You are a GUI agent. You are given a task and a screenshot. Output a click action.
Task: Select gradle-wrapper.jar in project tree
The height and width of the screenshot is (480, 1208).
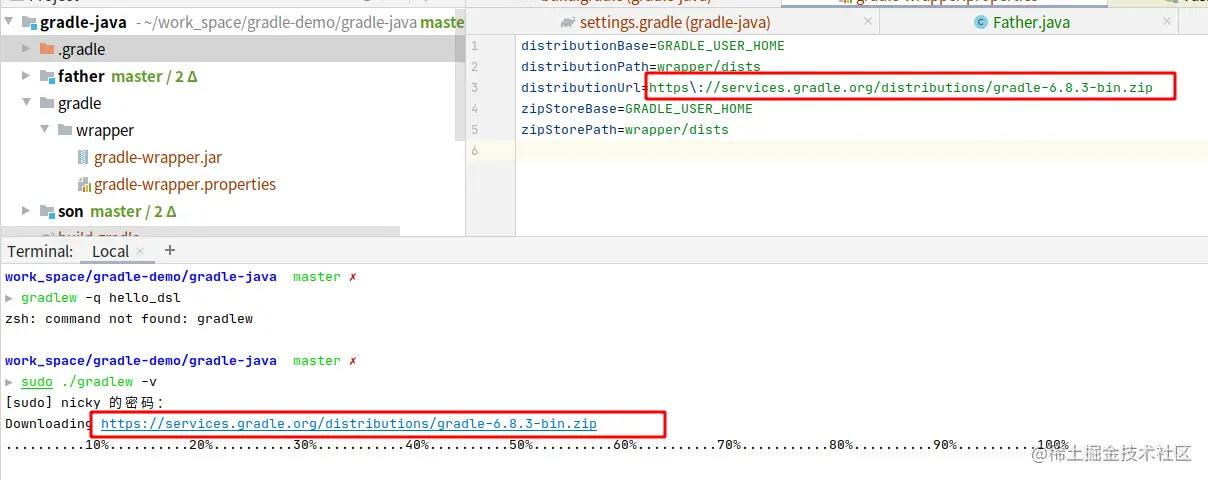click(x=158, y=157)
